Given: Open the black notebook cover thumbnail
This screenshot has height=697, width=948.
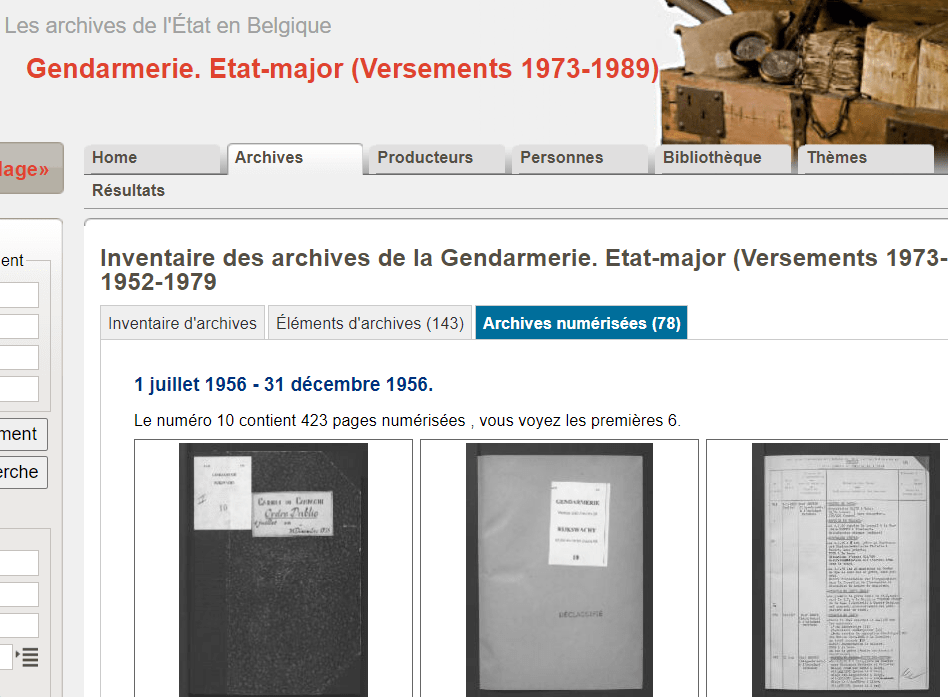Looking at the screenshot, I should coord(273,570).
